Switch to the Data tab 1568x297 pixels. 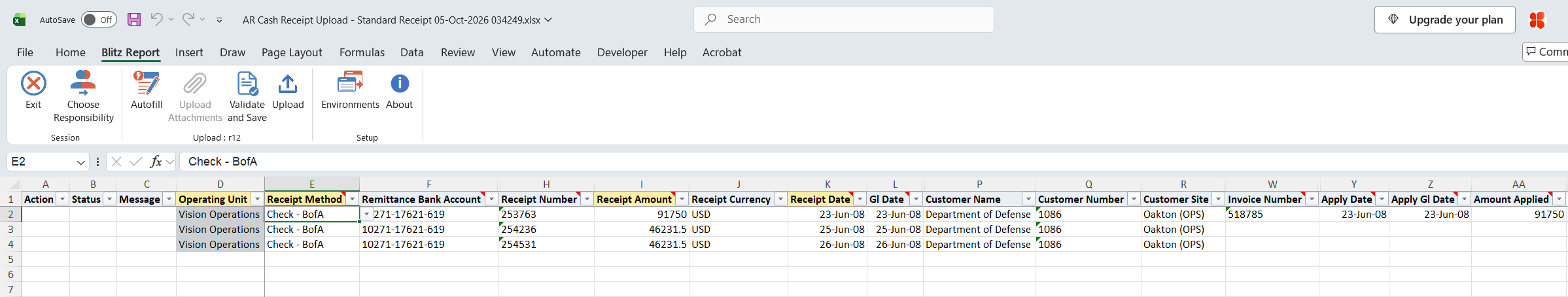pyautogui.click(x=412, y=52)
